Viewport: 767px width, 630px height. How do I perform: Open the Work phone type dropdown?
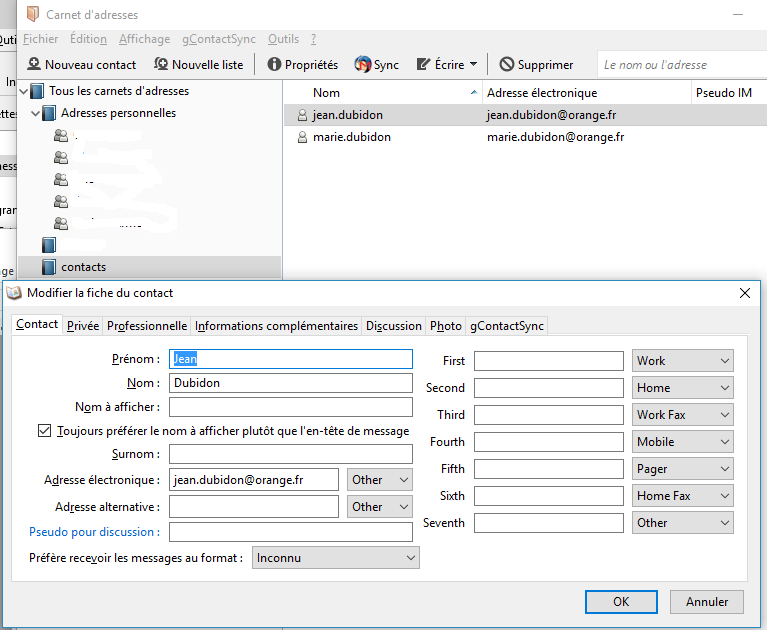point(682,361)
